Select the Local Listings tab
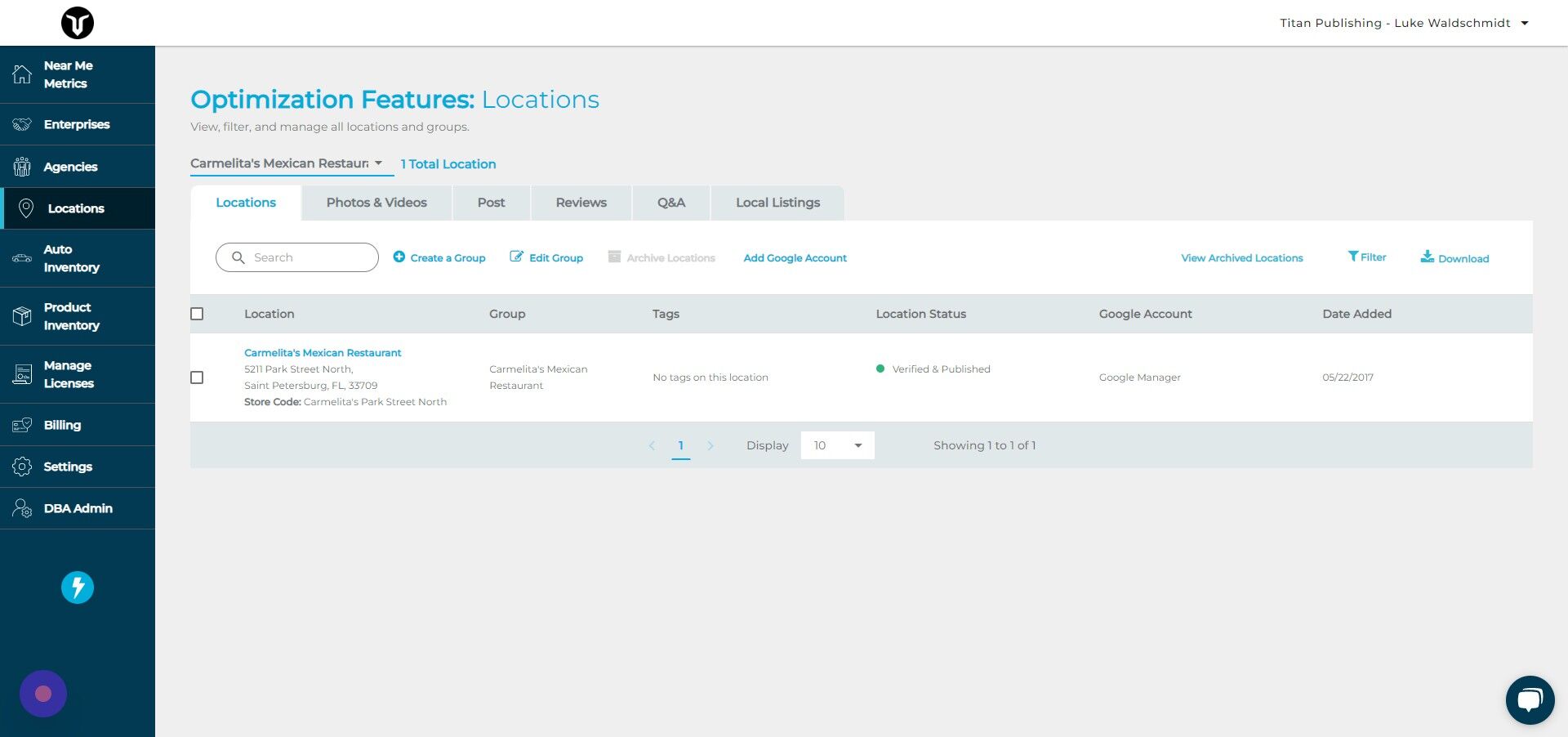 [x=777, y=203]
